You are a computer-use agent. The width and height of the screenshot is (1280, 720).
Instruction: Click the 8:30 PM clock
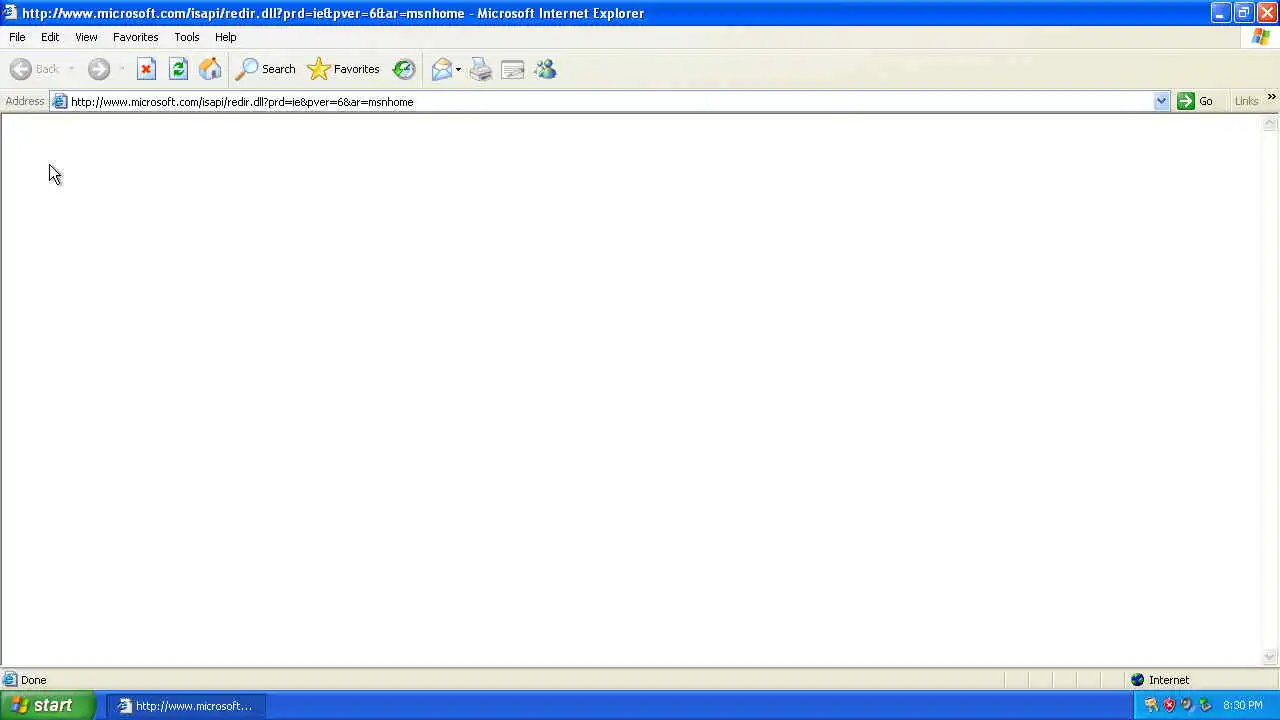[1243, 705]
